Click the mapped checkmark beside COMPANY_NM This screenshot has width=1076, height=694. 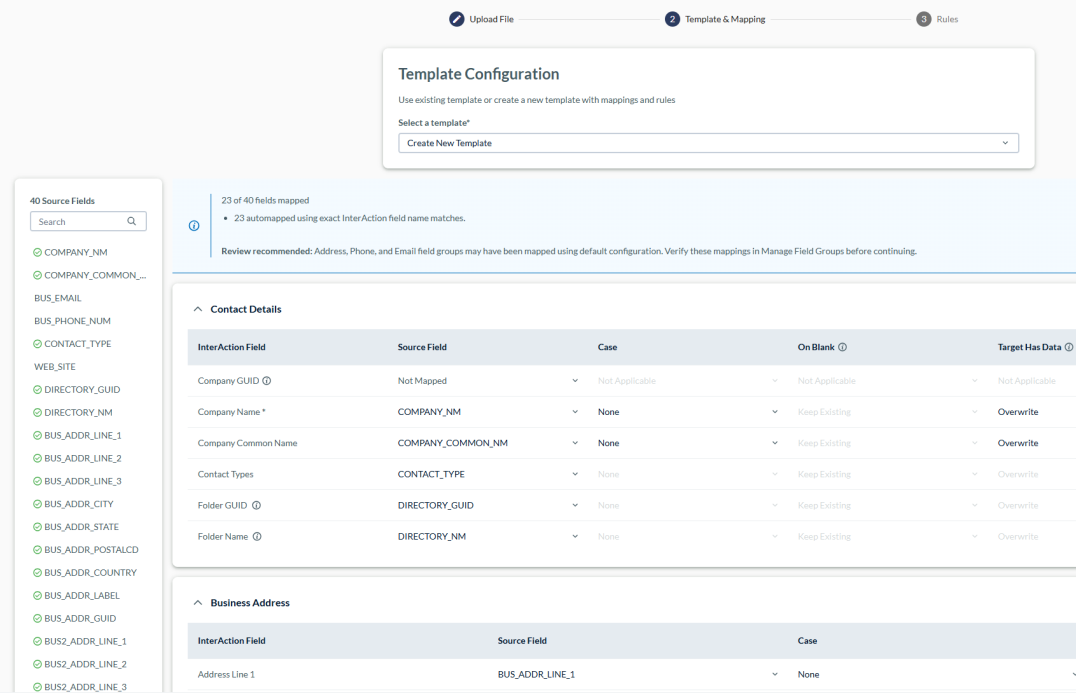[x=37, y=253]
